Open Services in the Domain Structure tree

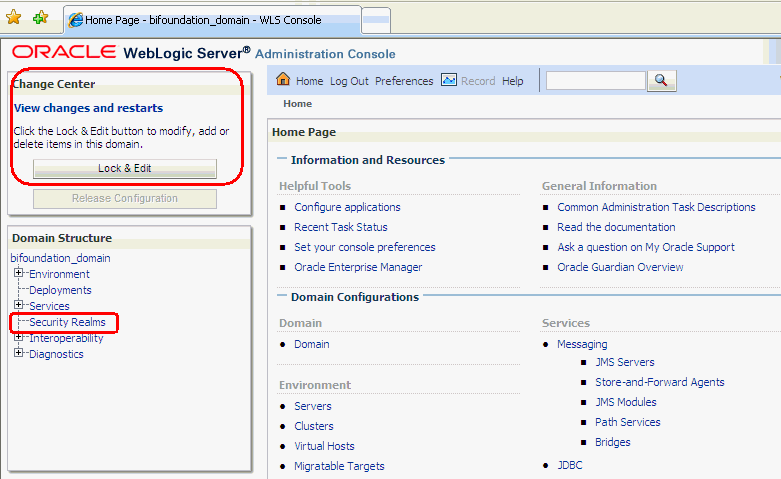pyautogui.click(x=49, y=306)
